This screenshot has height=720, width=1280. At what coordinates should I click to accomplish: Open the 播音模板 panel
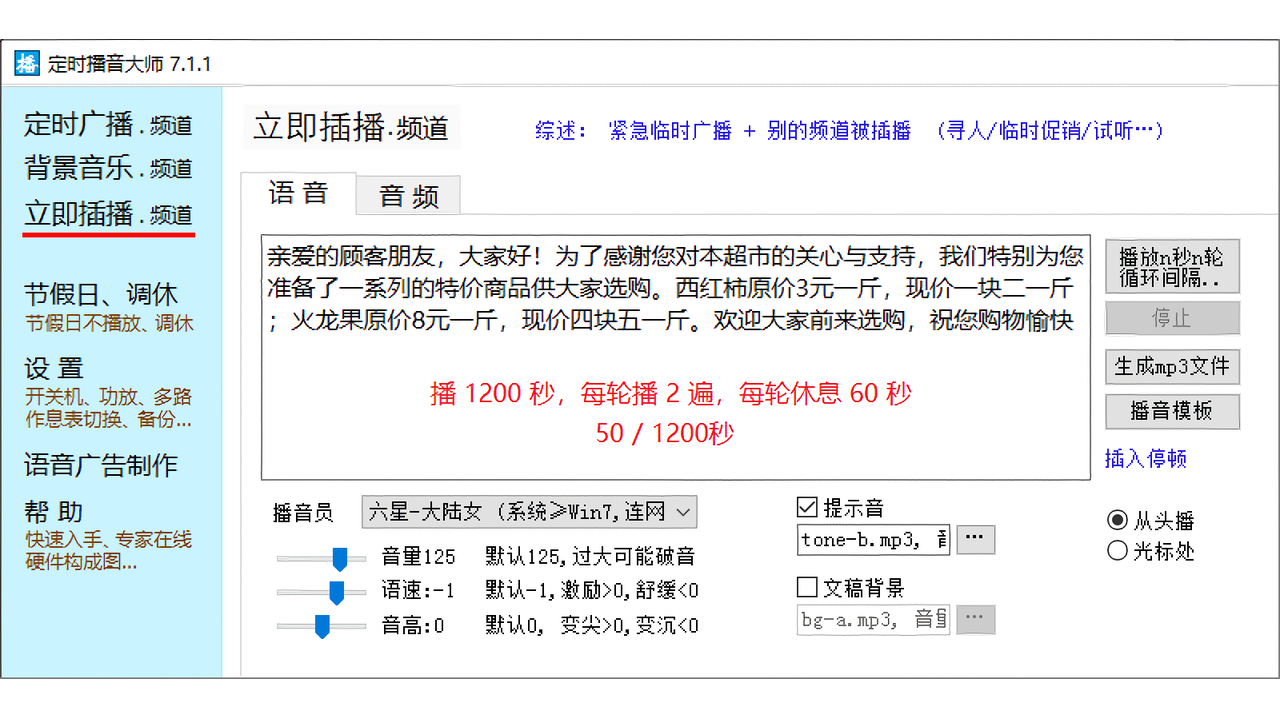1172,411
